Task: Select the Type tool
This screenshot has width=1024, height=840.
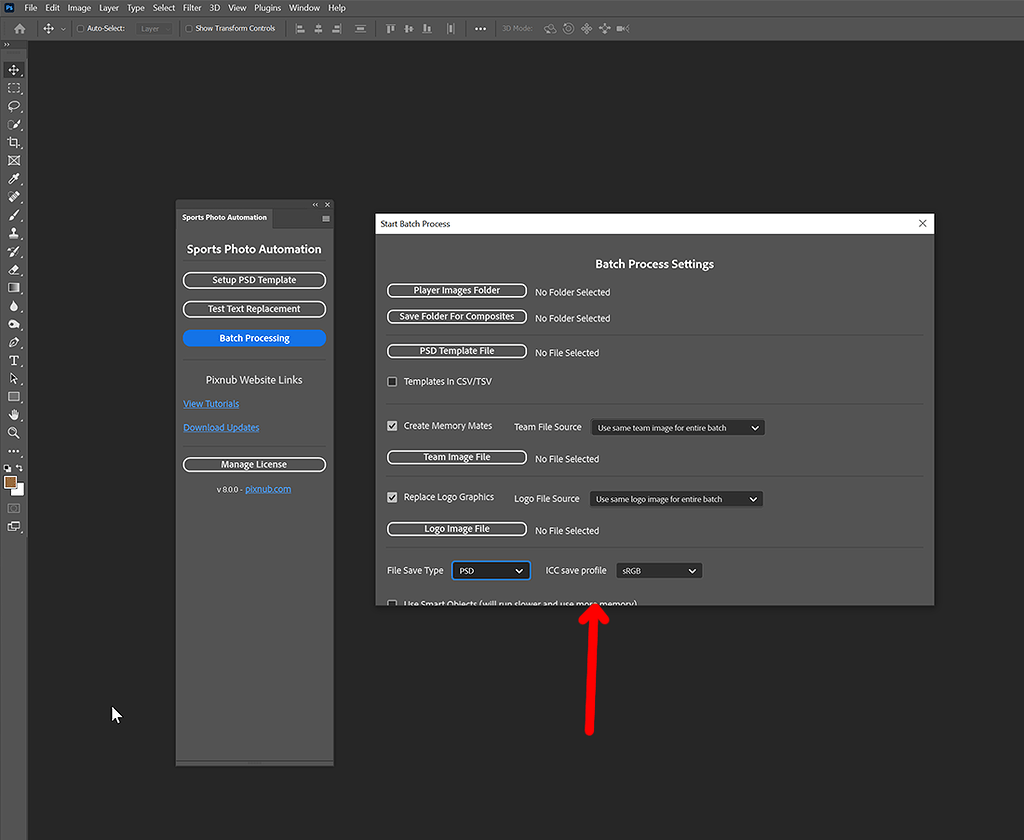Action: pos(13,360)
